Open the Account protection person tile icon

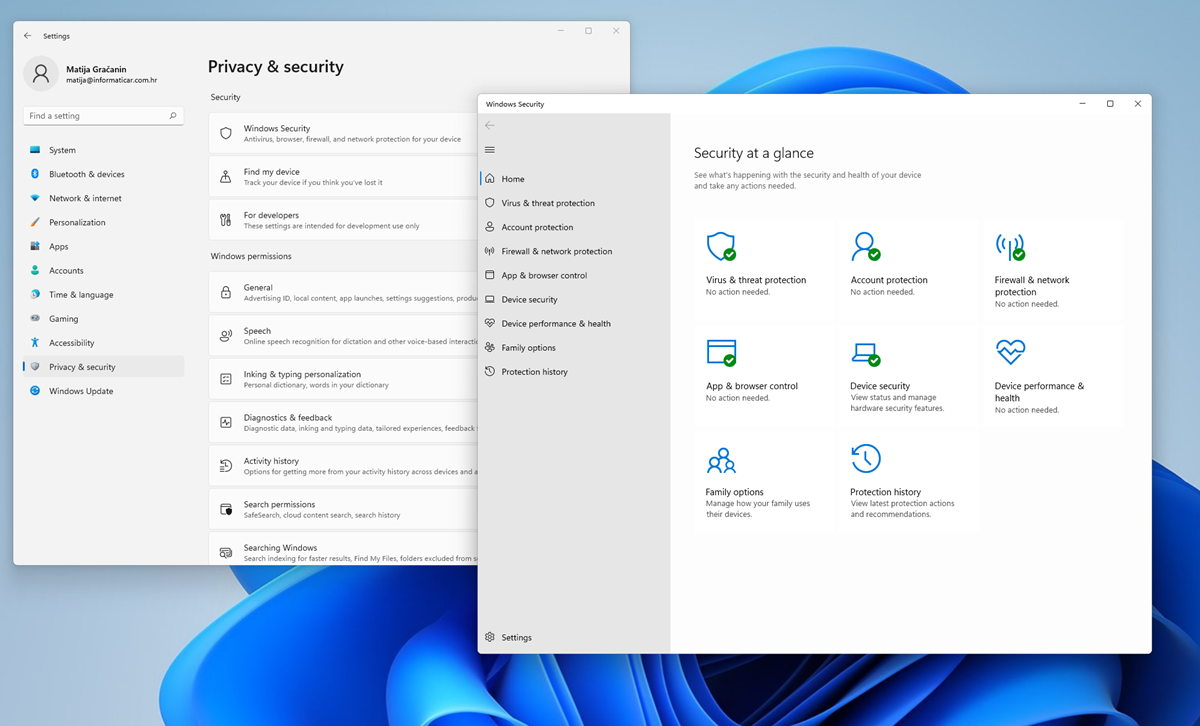tap(866, 246)
